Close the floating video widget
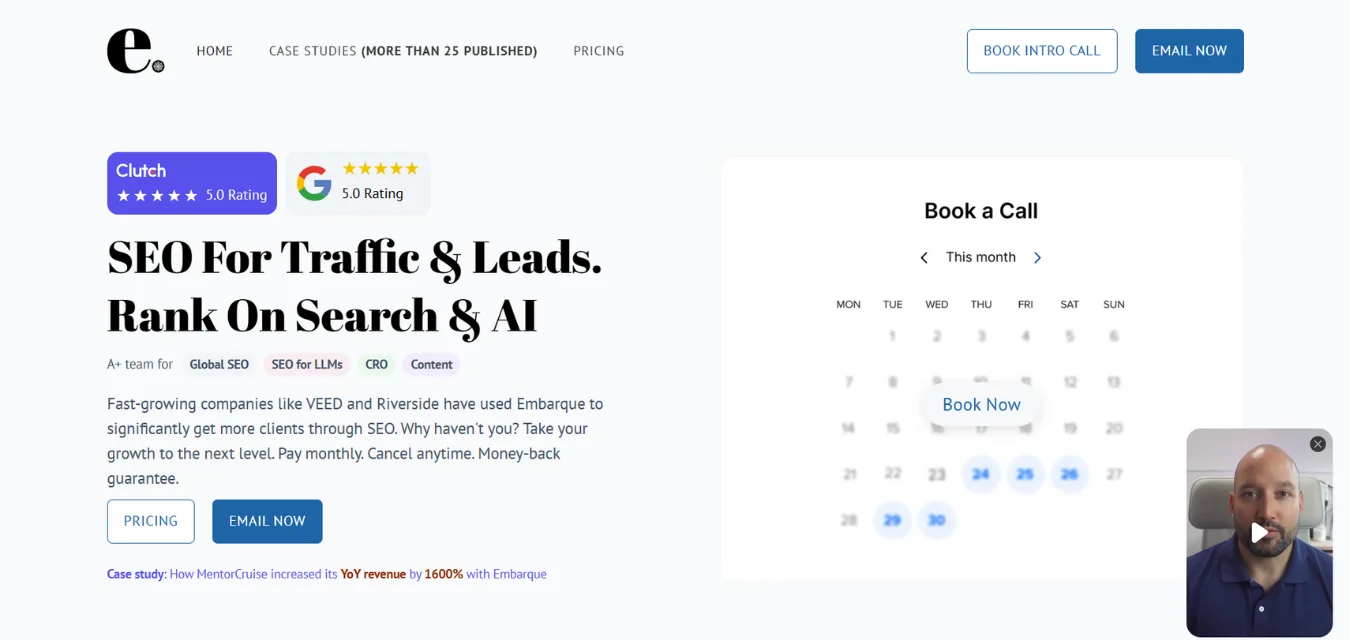This screenshot has width=1350, height=640. point(1317,444)
